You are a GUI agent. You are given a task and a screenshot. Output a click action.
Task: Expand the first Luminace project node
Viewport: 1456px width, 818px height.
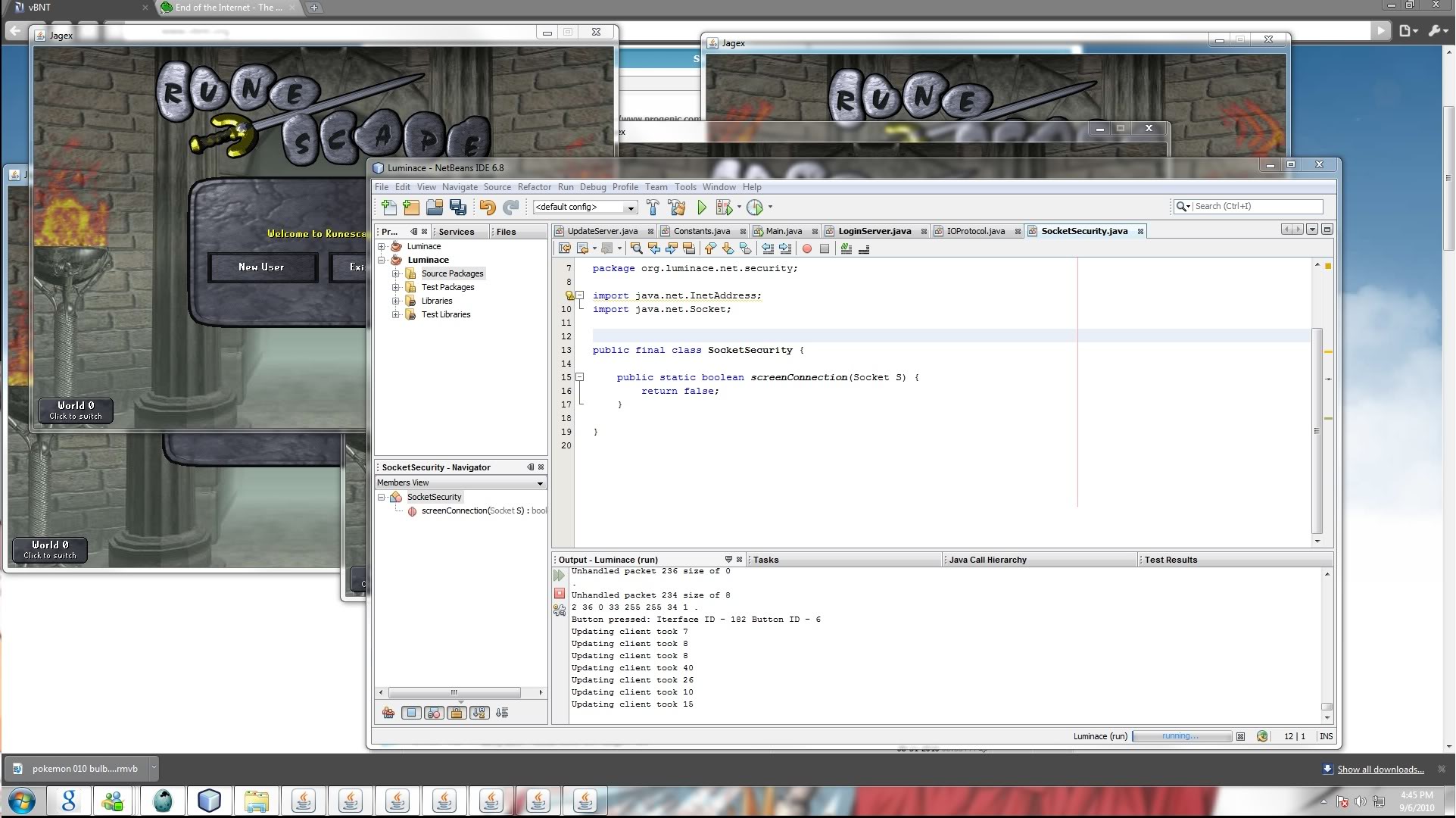[x=382, y=246]
